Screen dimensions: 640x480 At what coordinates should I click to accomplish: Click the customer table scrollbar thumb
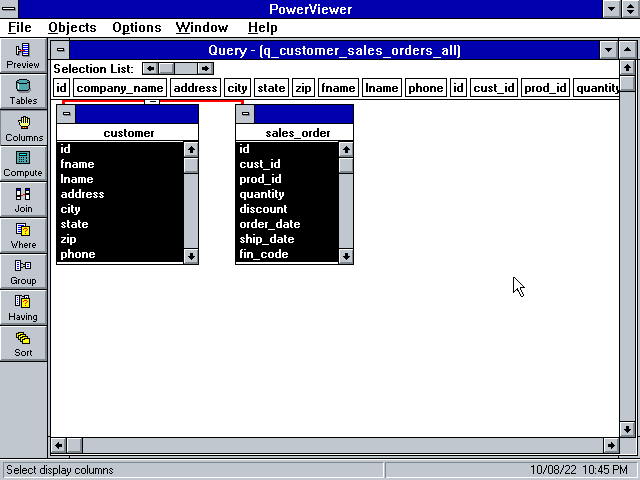(191, 166)
